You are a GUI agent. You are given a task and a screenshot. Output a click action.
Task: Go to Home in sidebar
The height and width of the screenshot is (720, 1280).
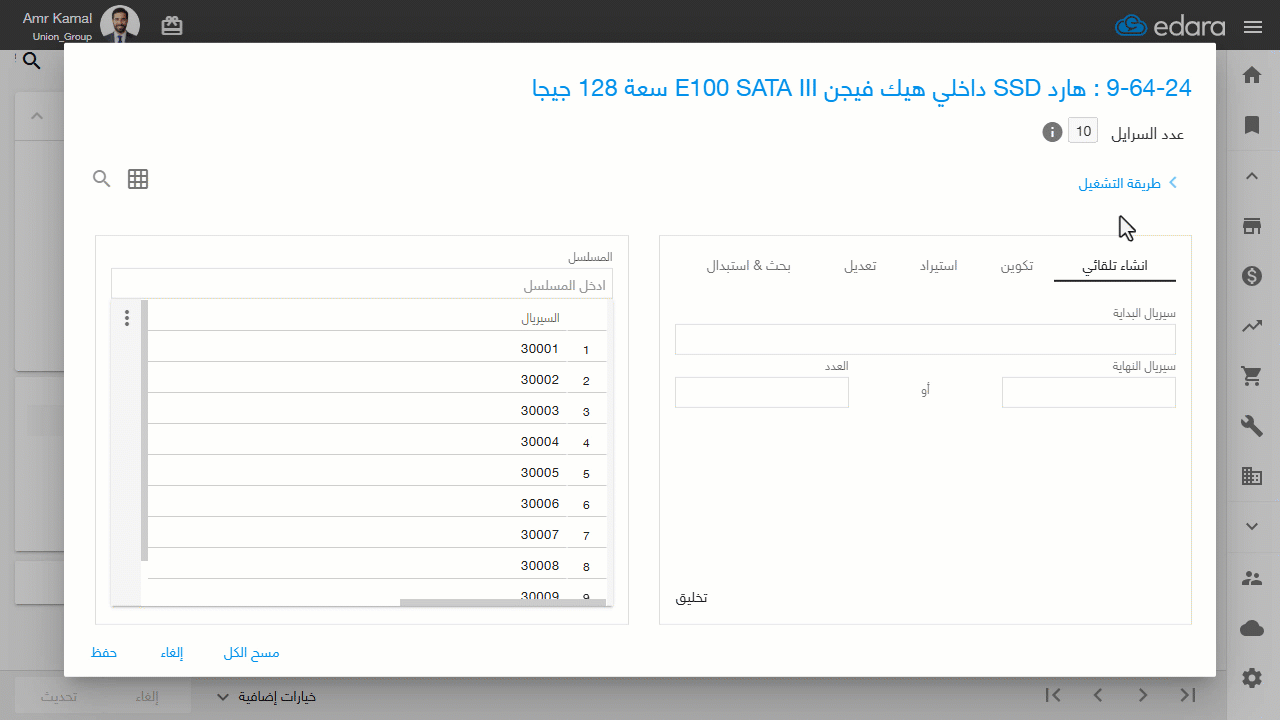(x=1251, y=75)
